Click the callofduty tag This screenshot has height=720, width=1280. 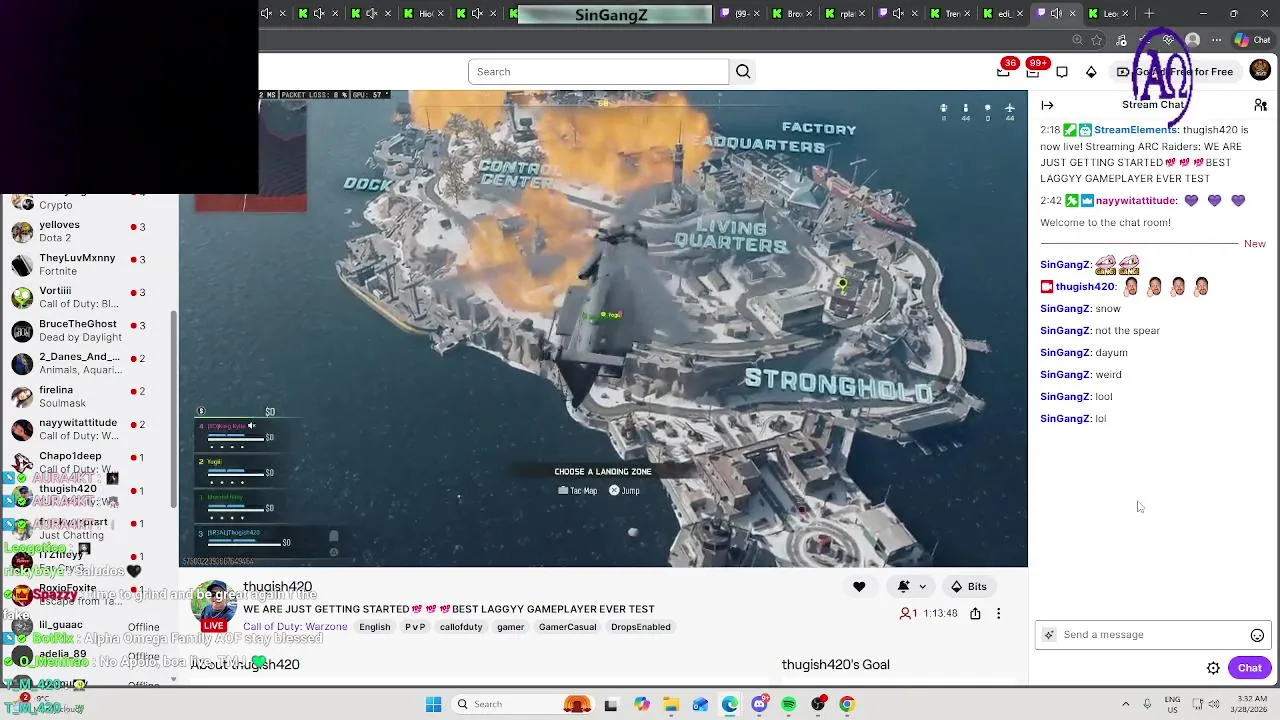pos(461,627)
